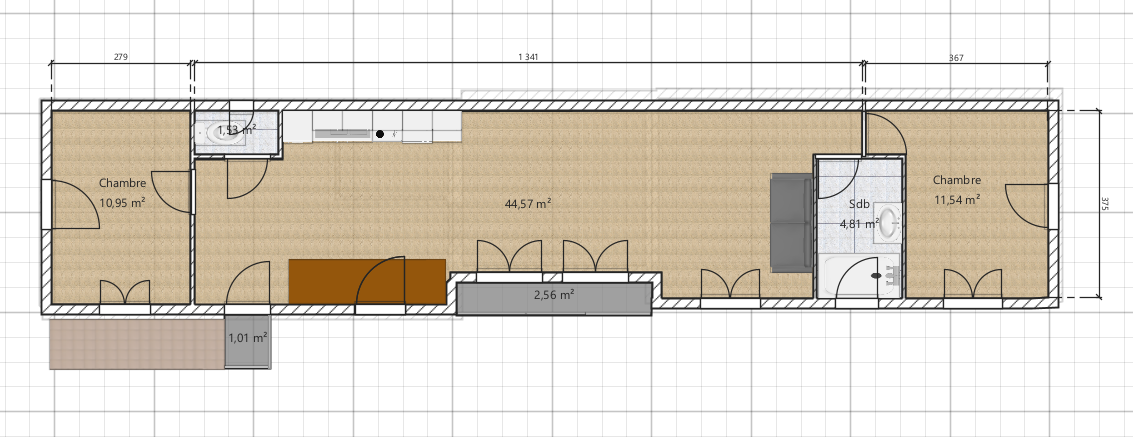
Task: Select the gray 2,56 m² exterior area
Action: point(554,299)
